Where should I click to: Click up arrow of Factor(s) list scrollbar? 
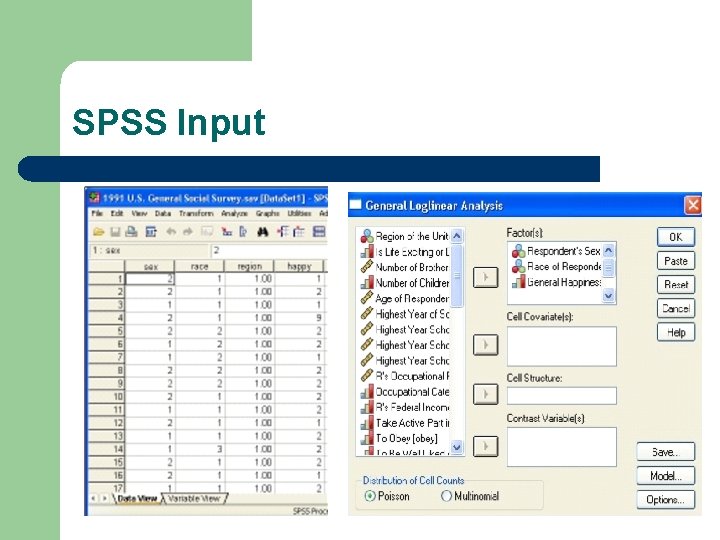point(608,251)
